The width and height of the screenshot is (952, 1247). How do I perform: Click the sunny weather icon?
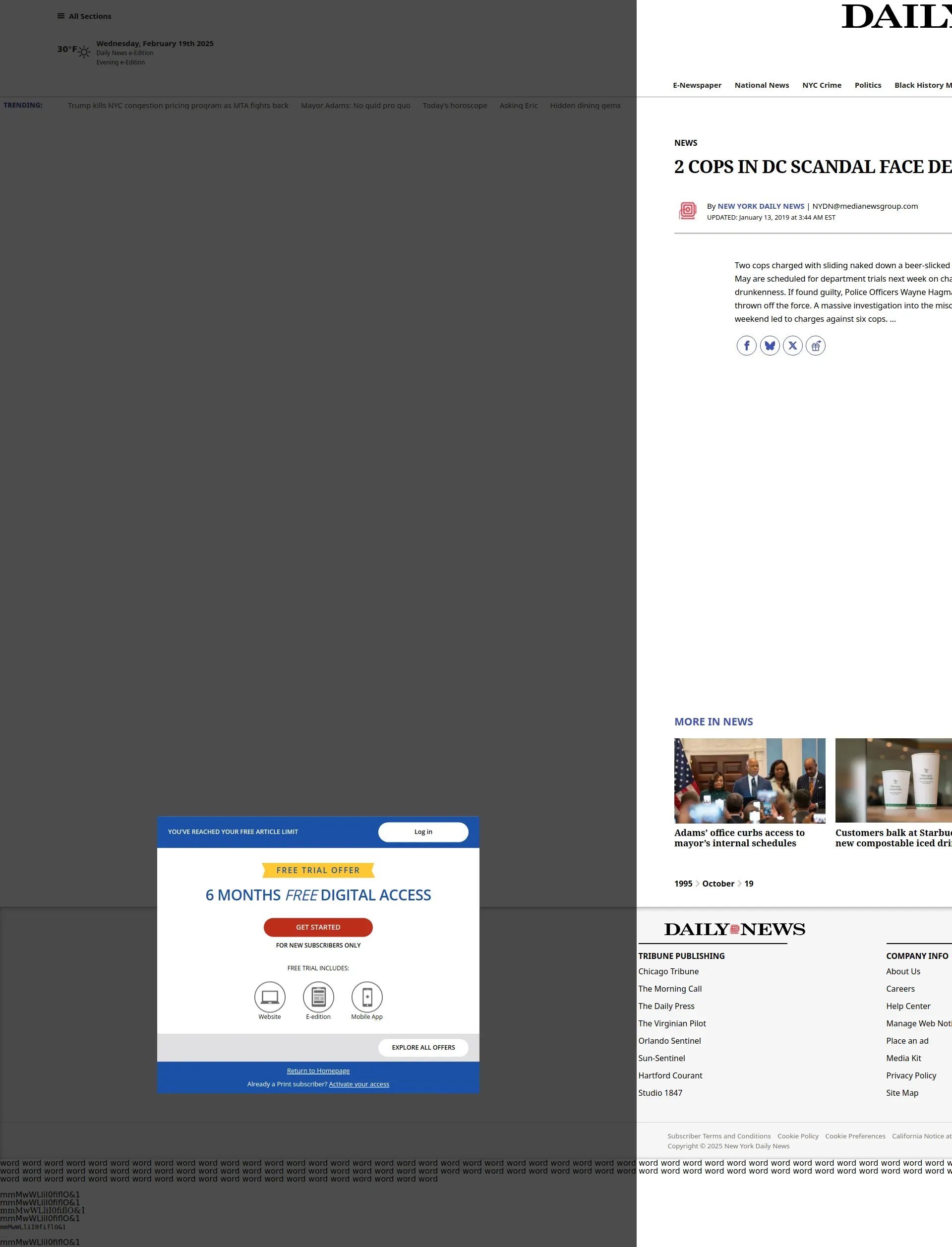point(84,52)
